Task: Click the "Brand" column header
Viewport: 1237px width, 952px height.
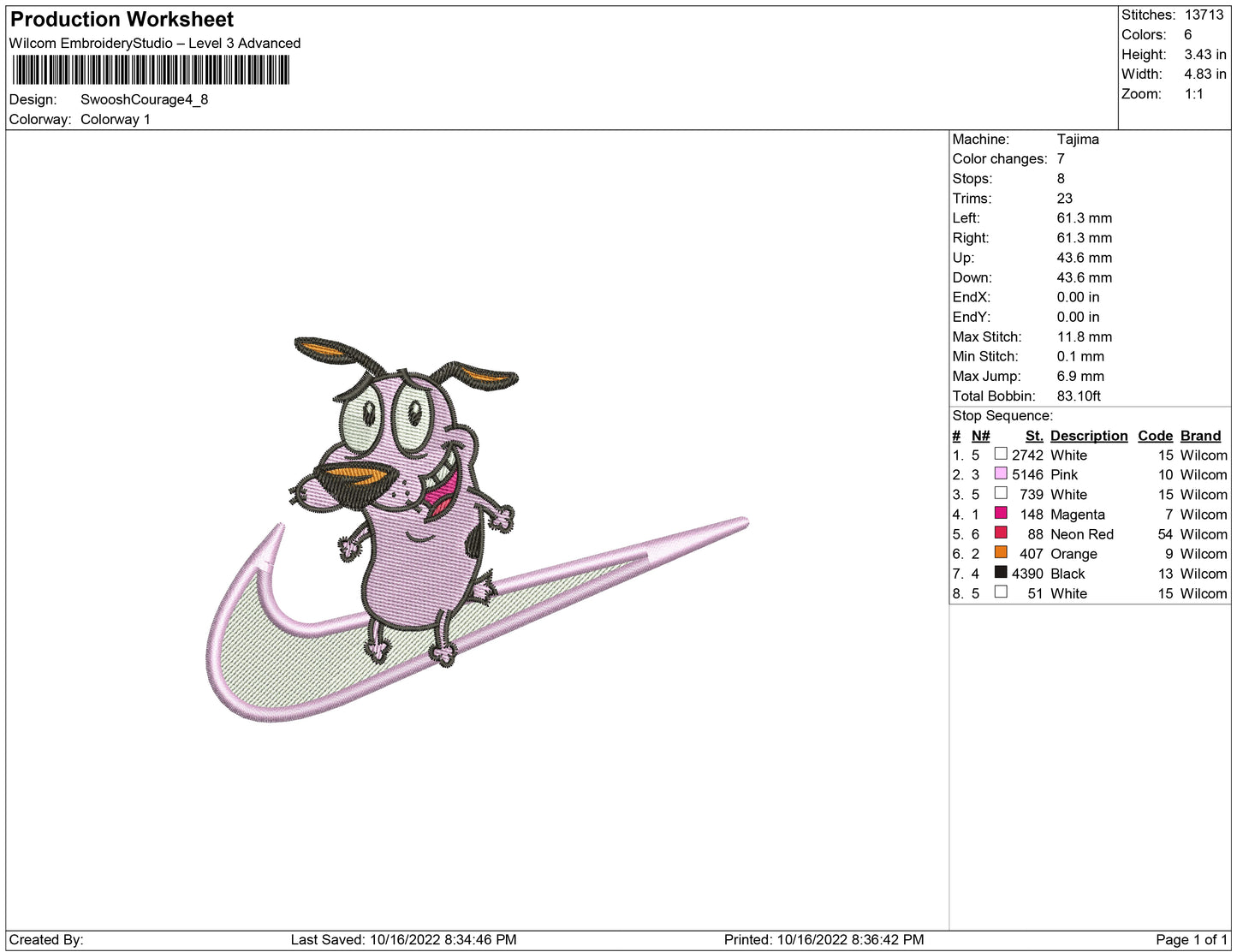Action: (1201, 436)
